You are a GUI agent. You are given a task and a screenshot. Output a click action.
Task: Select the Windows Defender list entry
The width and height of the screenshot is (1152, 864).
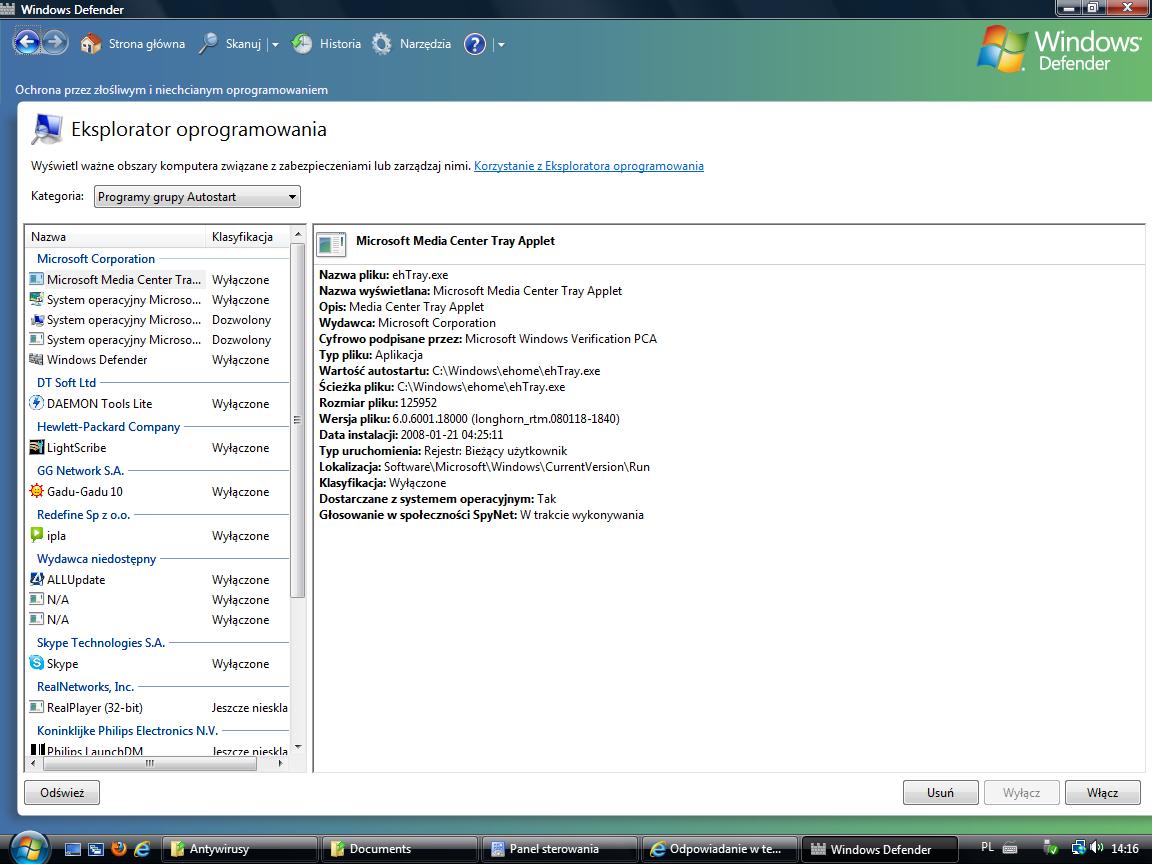pos(158,360)
